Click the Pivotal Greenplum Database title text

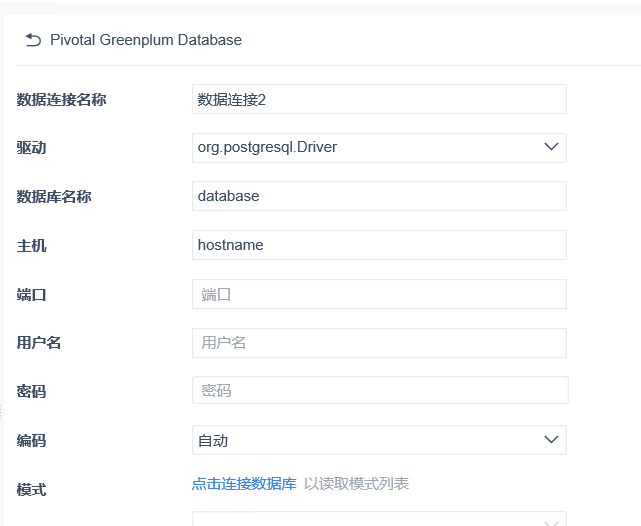[146, 40]
